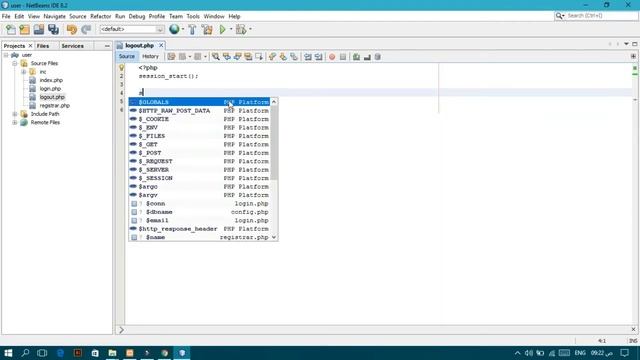
Task: Click the Save All toolbar icon
Action: [53, 29]
